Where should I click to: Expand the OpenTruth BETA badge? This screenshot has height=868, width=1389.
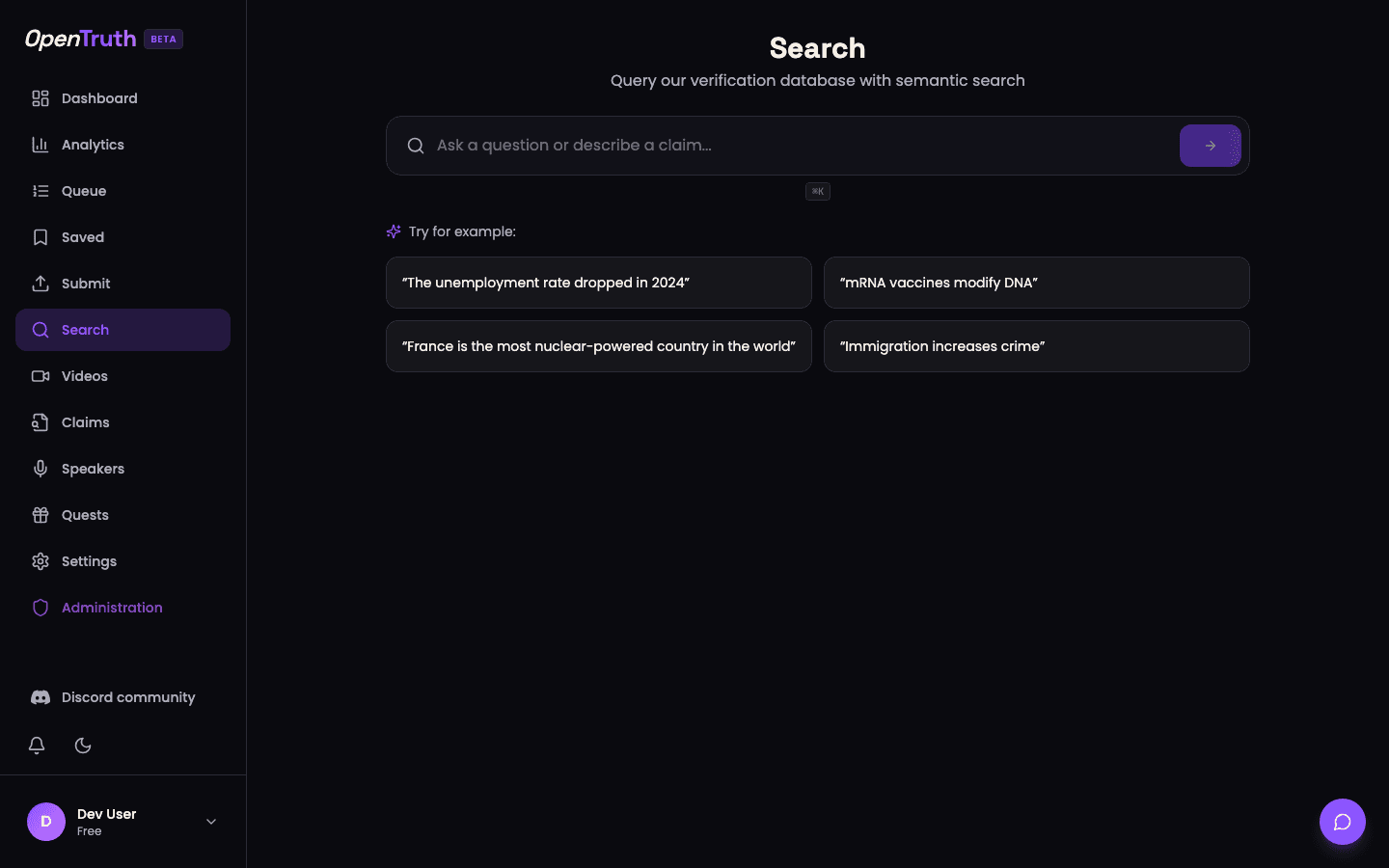point(162,39)
